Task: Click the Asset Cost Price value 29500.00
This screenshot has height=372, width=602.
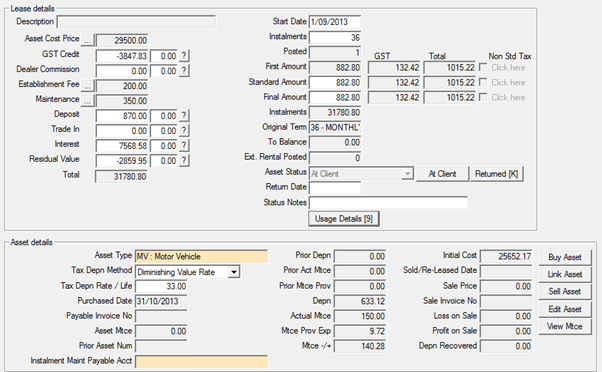Action: [x=122, y=40]
